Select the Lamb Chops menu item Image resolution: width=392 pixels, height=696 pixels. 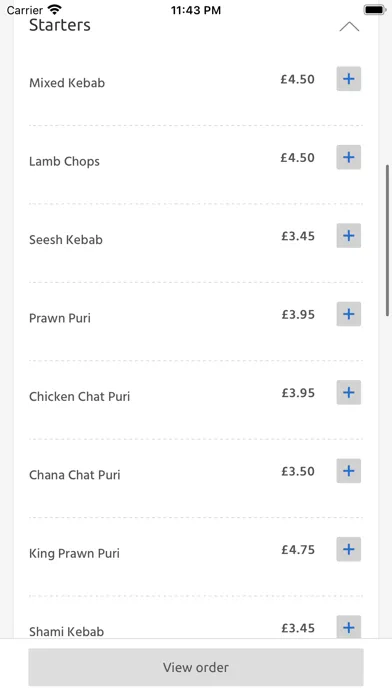click(x=64, y=162)
